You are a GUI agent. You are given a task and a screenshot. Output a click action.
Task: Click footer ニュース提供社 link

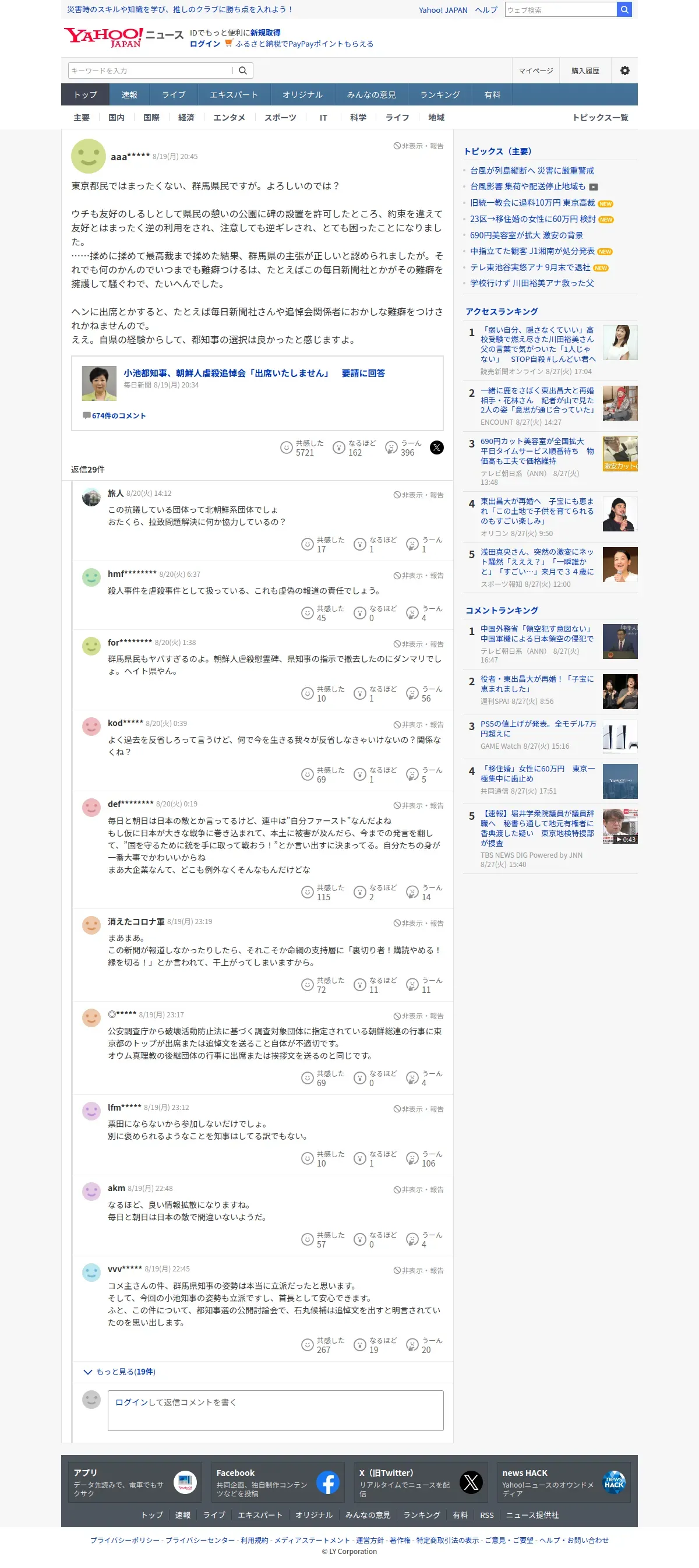point(532,1515)
